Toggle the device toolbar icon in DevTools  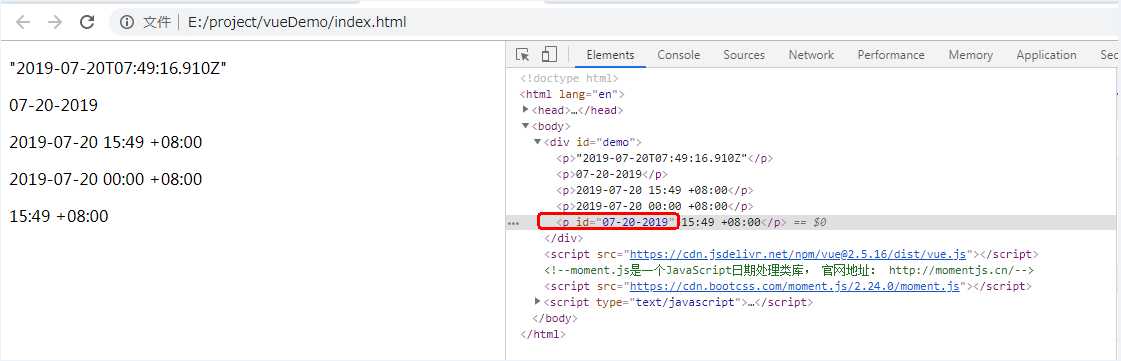(548, 55)
